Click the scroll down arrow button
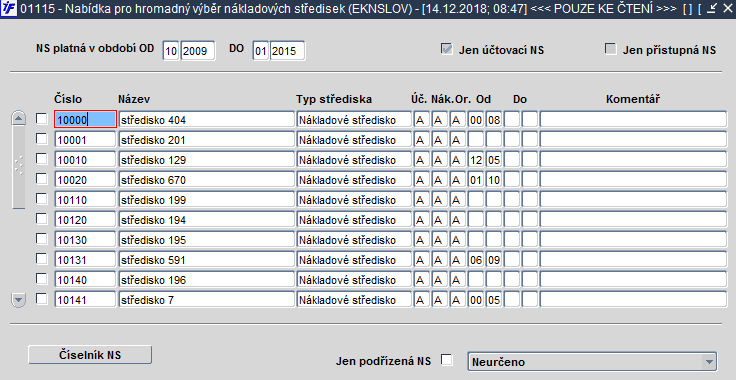 [x=18, y=300]
